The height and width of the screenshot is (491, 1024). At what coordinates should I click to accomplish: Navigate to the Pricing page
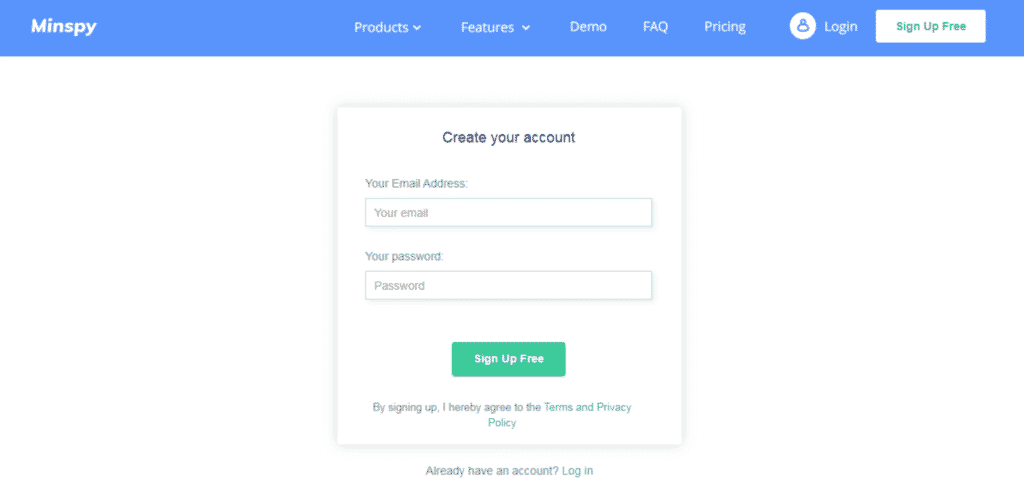(x=725, y=27)
